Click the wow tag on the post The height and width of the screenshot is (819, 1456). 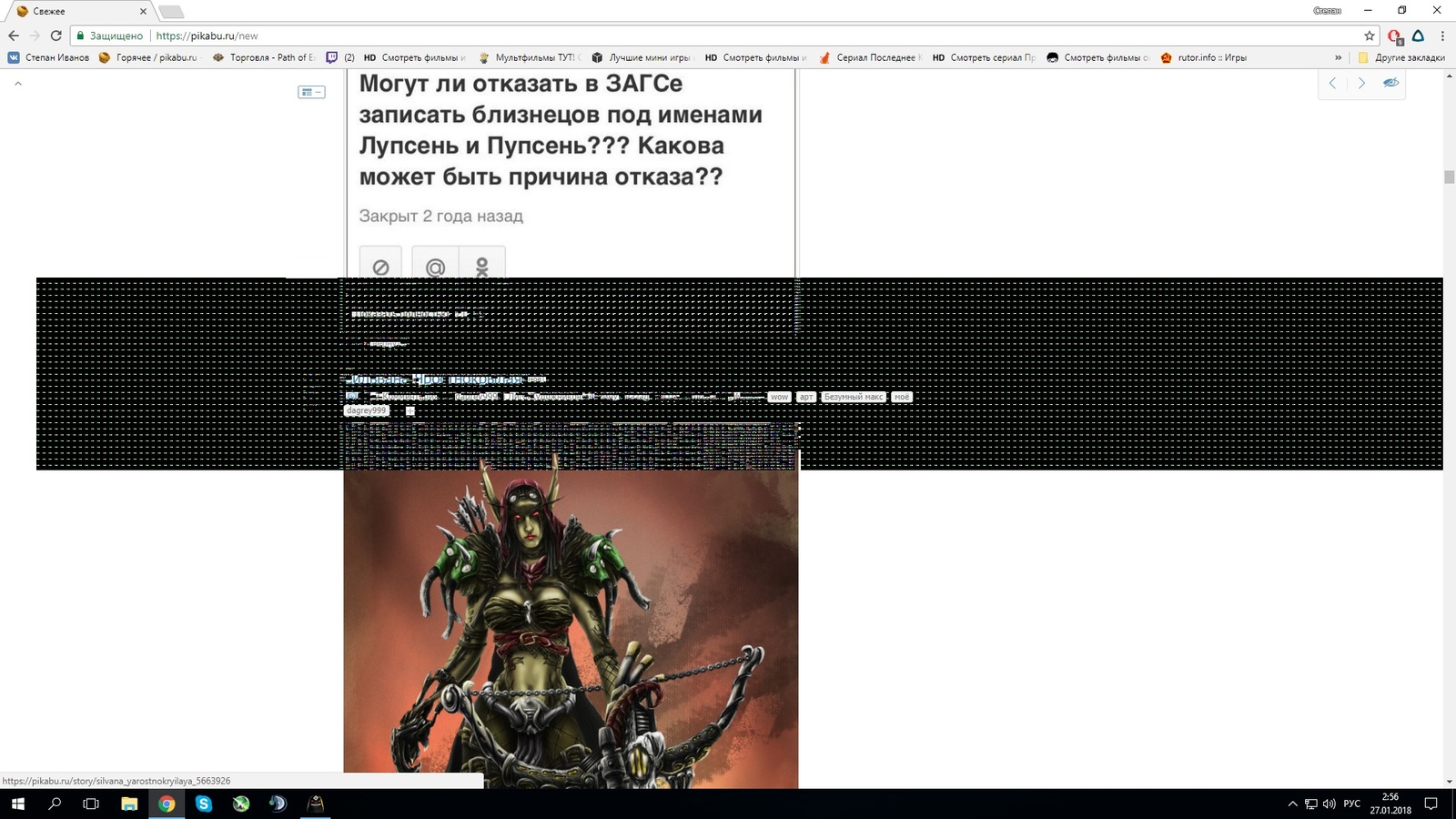click(x=779, y=397)
